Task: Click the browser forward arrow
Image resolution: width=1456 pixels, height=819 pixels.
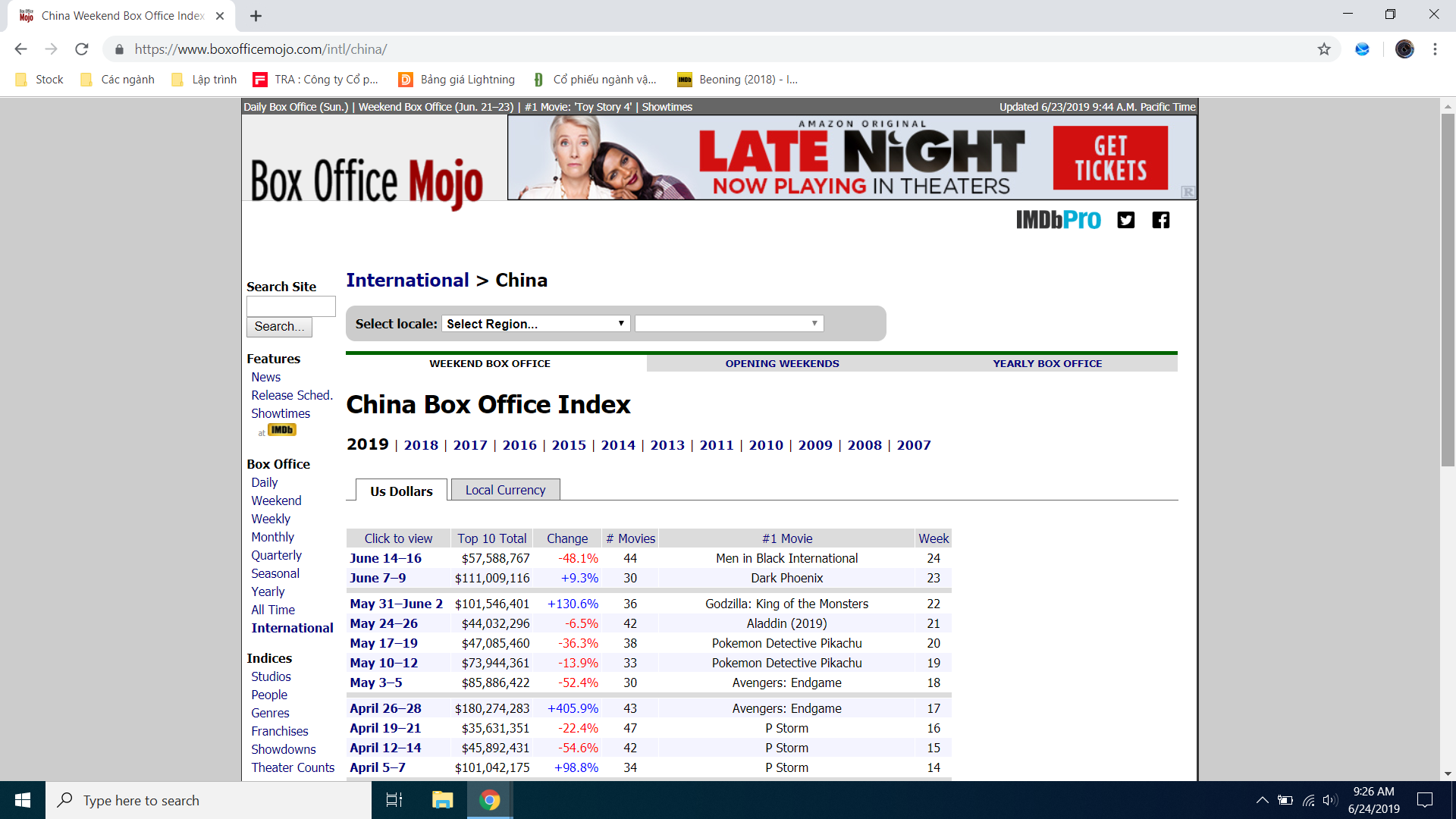Action: pos(51,49)
